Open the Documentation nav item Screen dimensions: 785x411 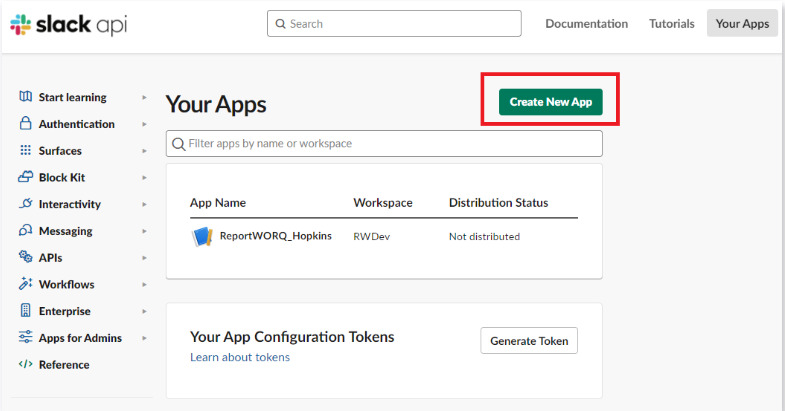coord(586,24)
